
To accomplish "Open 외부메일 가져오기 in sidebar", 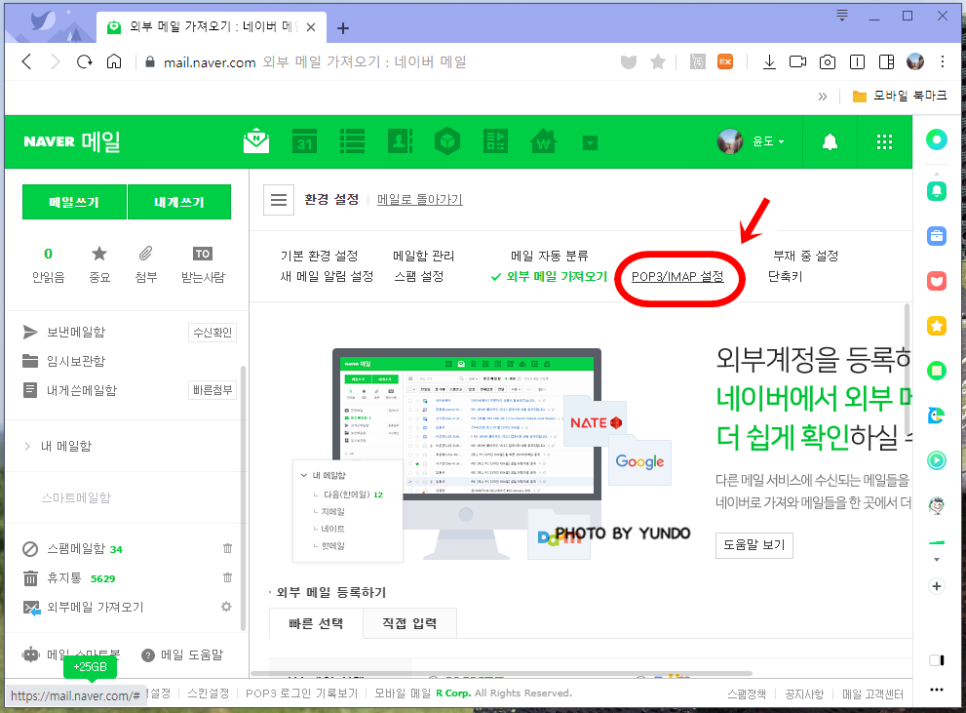I will [x=95, y=608].
